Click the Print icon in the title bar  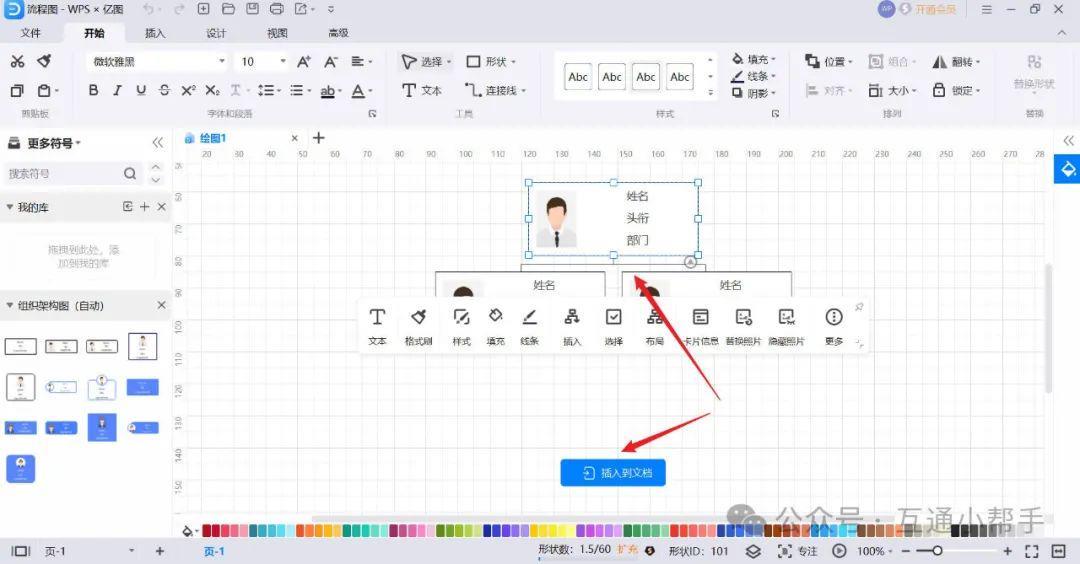point(277,9)
